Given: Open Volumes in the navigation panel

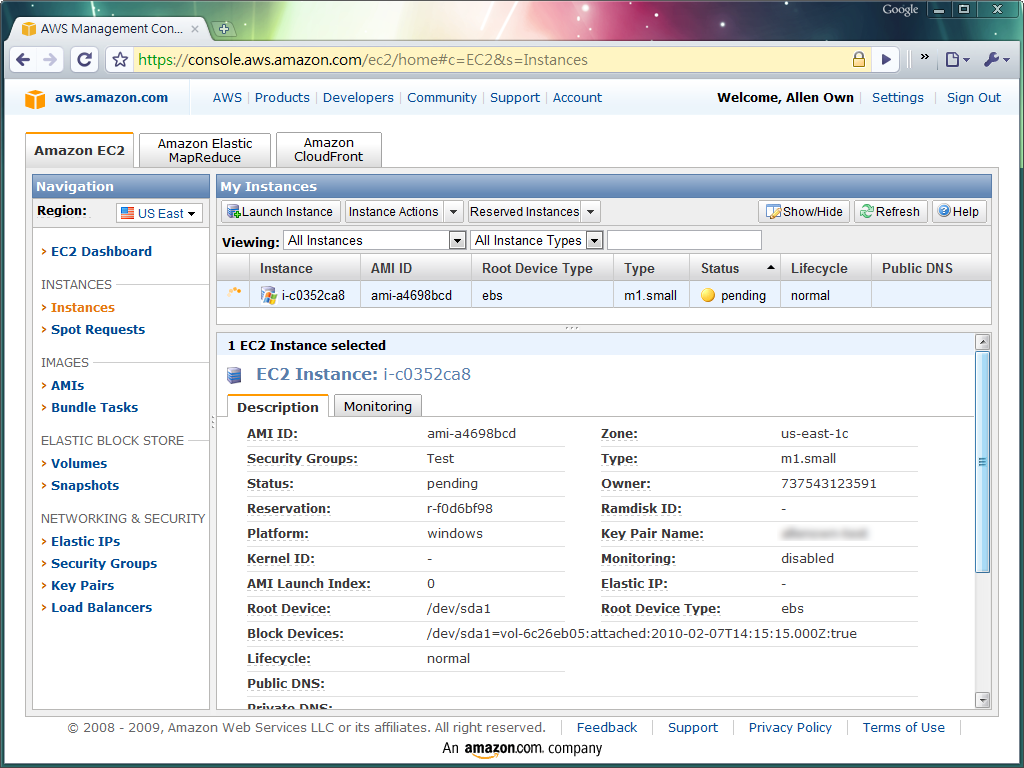Looking at the screenshot, I should pyautogui.click(x=79, y=464).
